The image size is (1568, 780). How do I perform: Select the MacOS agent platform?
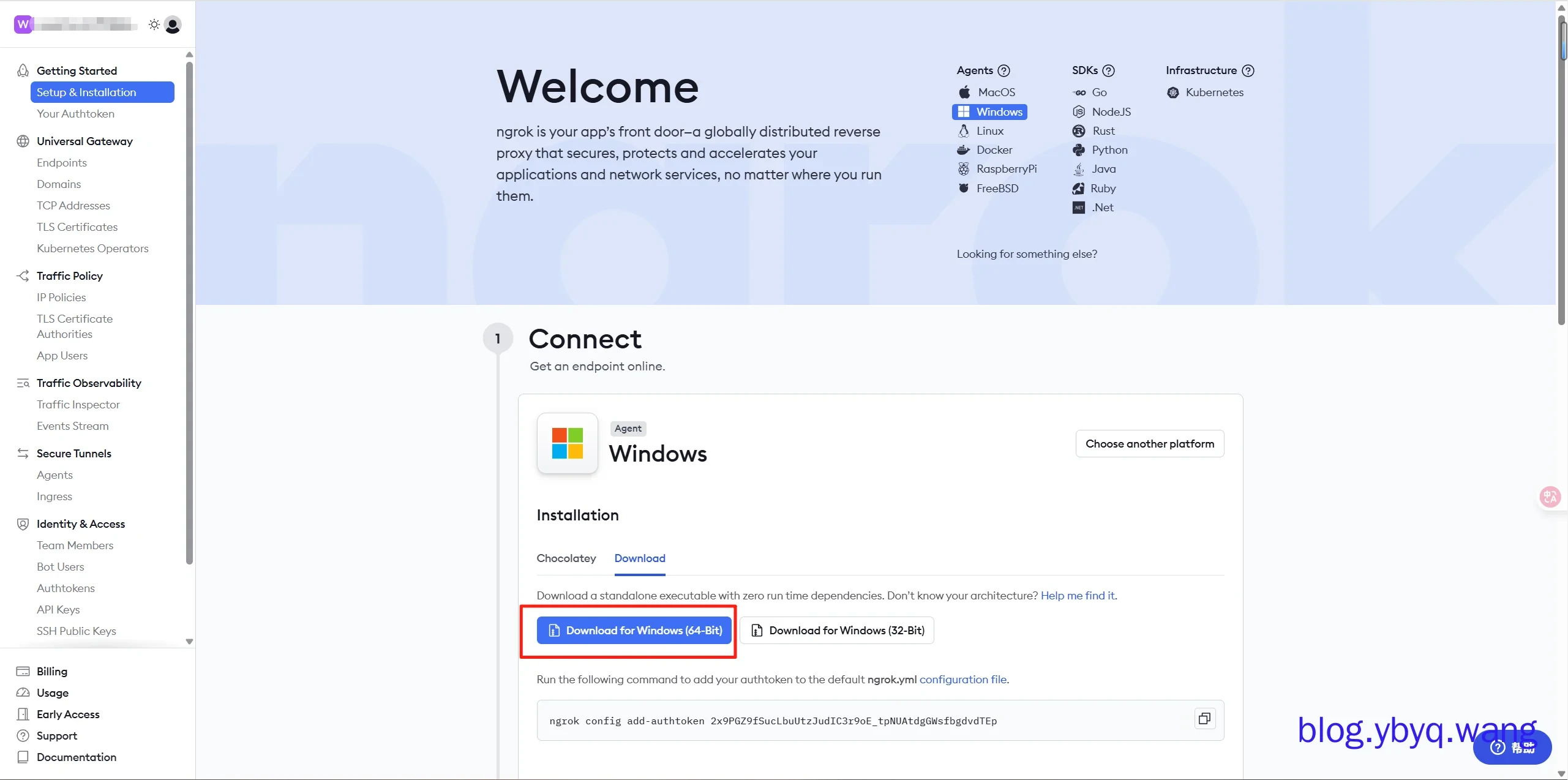[986, 92]
